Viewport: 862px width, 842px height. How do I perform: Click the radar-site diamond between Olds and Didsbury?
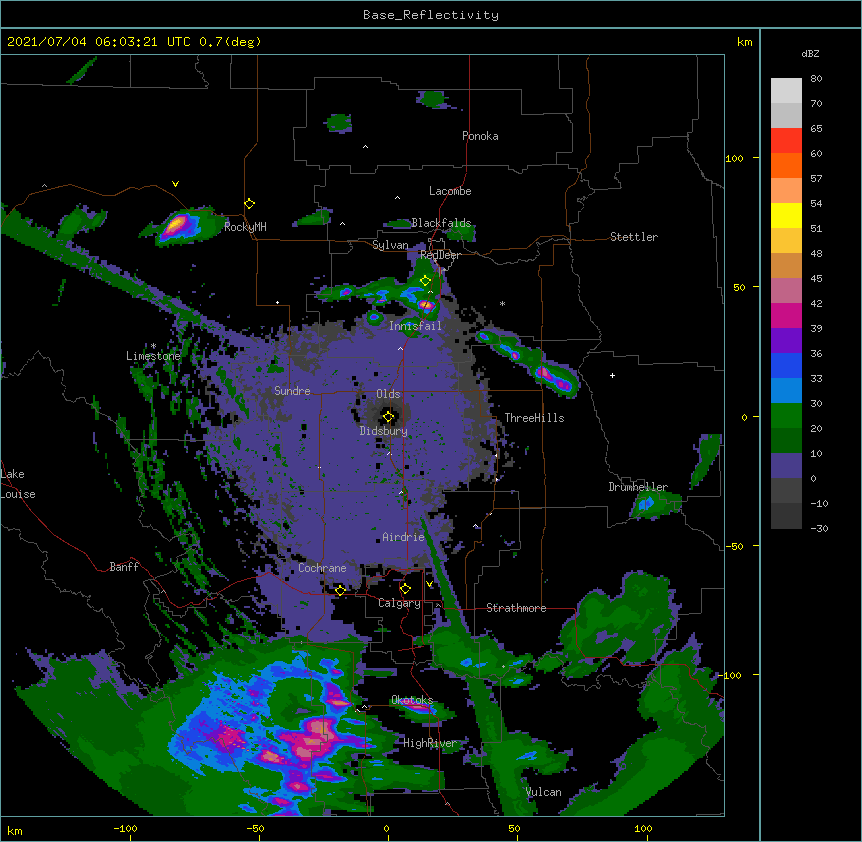(x=388, y=417)
